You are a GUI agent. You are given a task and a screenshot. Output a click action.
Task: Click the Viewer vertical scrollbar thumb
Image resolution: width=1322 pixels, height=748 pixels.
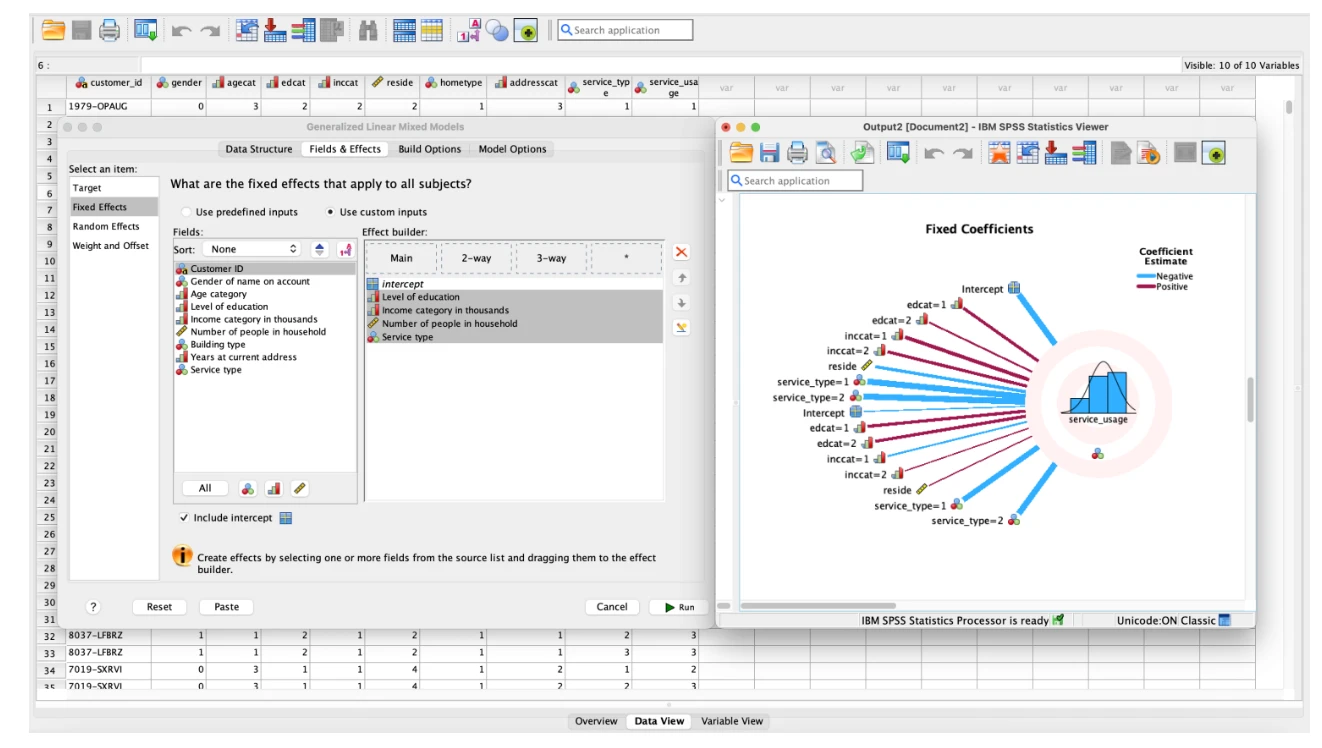point(1249,399)
